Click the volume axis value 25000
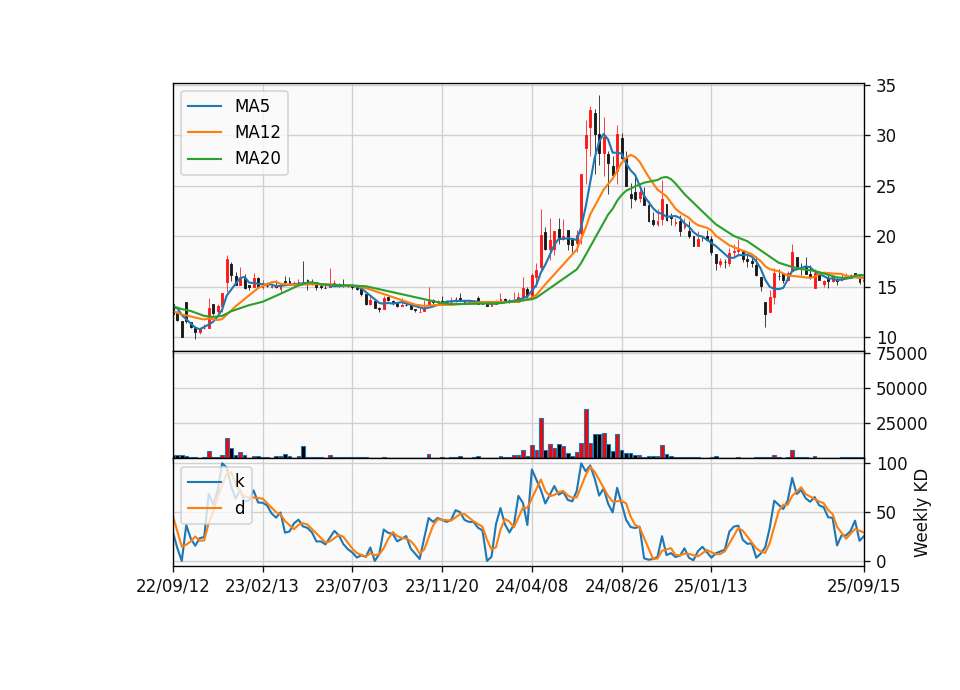960x690 pixels. point(901,424)
